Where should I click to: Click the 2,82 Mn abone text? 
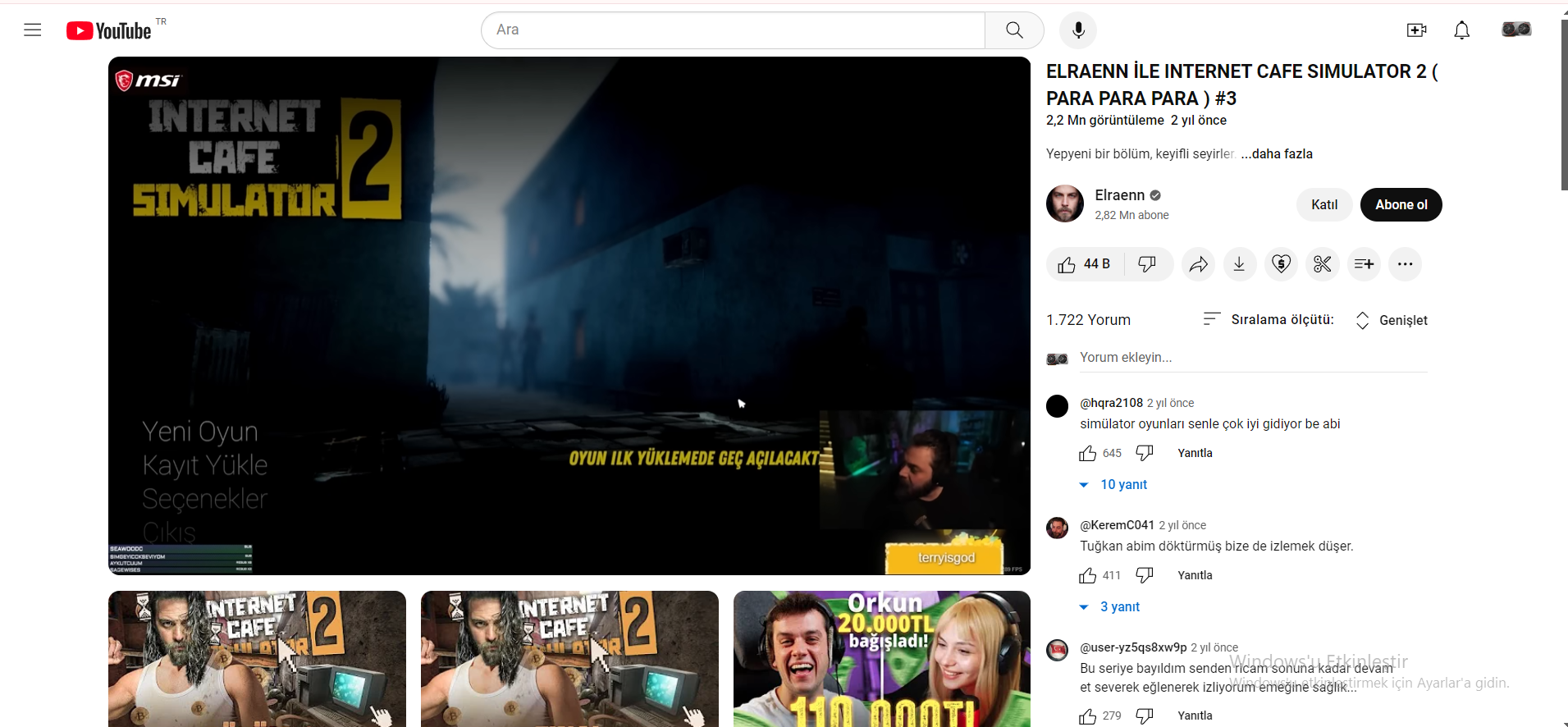coord(1131,215)
